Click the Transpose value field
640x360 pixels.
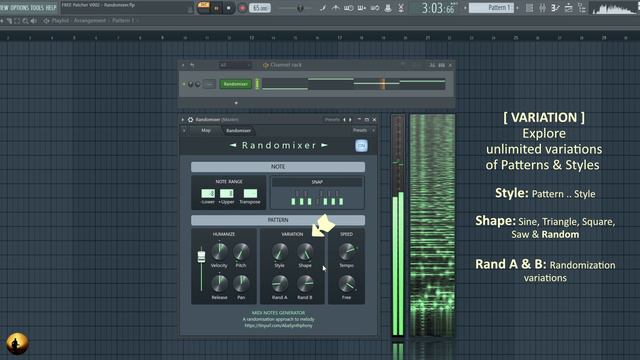click(x=250, y=193)
